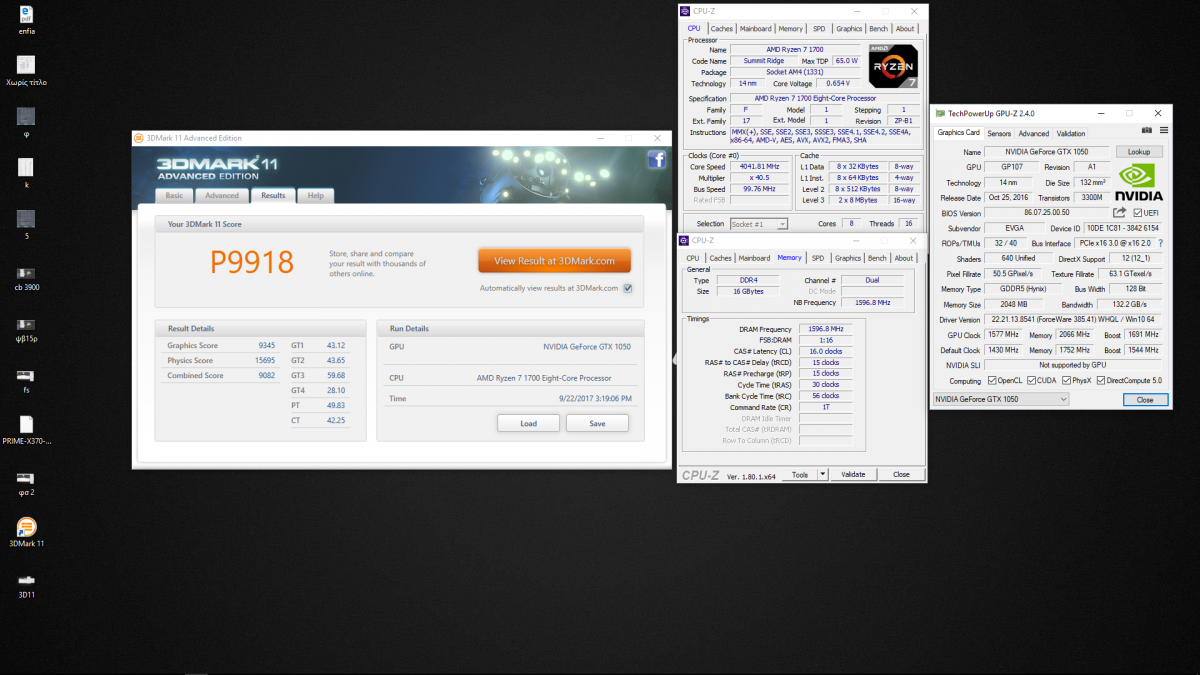Click the Lookup button in GPU-Z

(x=1139, y=152)
